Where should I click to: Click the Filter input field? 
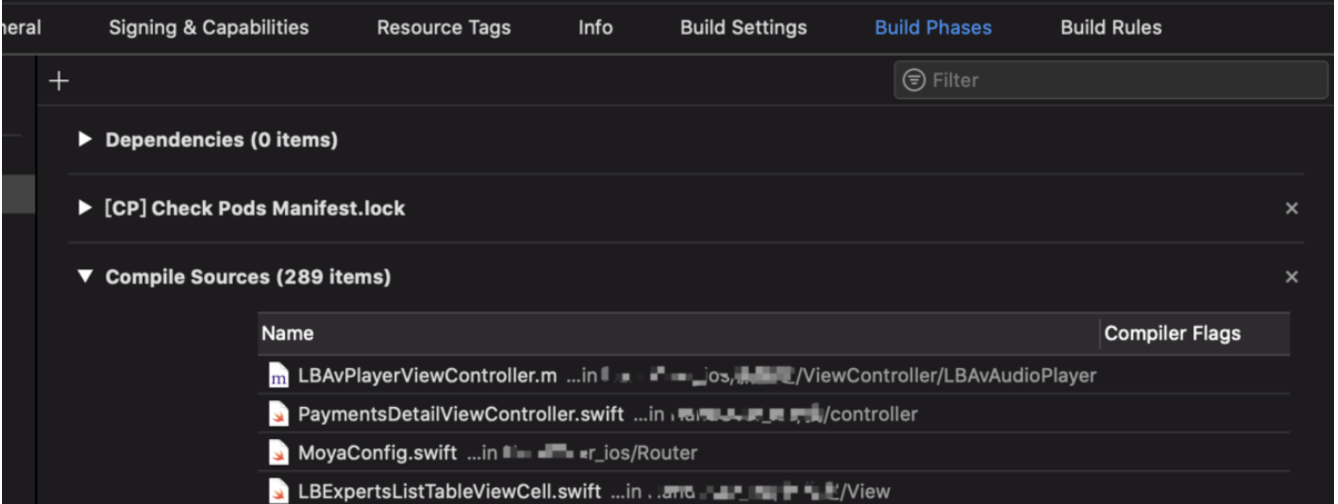coord(1111,80)
